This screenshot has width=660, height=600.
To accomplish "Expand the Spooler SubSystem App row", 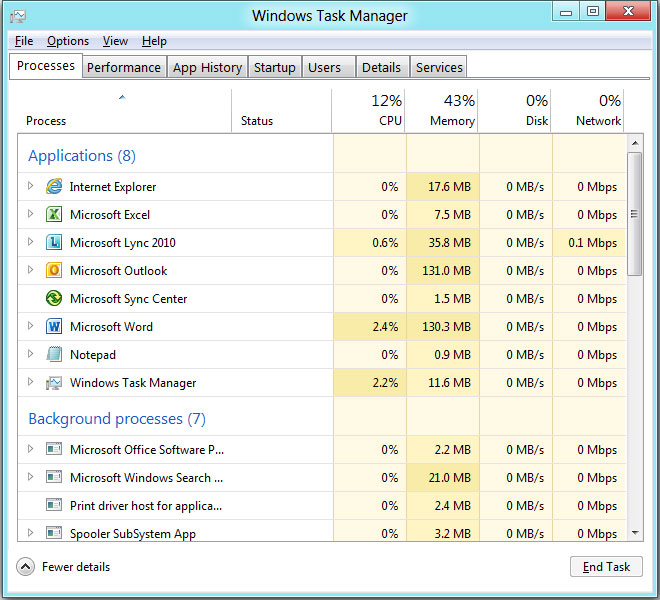I will [x=31, y=534].
